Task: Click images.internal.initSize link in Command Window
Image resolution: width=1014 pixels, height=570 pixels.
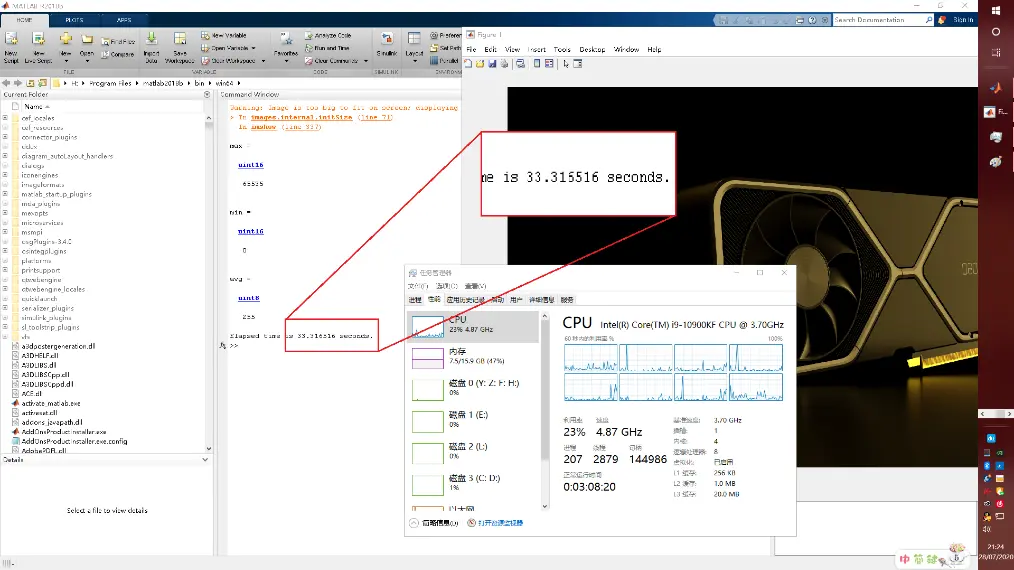Action: click(x=301, y=118)
